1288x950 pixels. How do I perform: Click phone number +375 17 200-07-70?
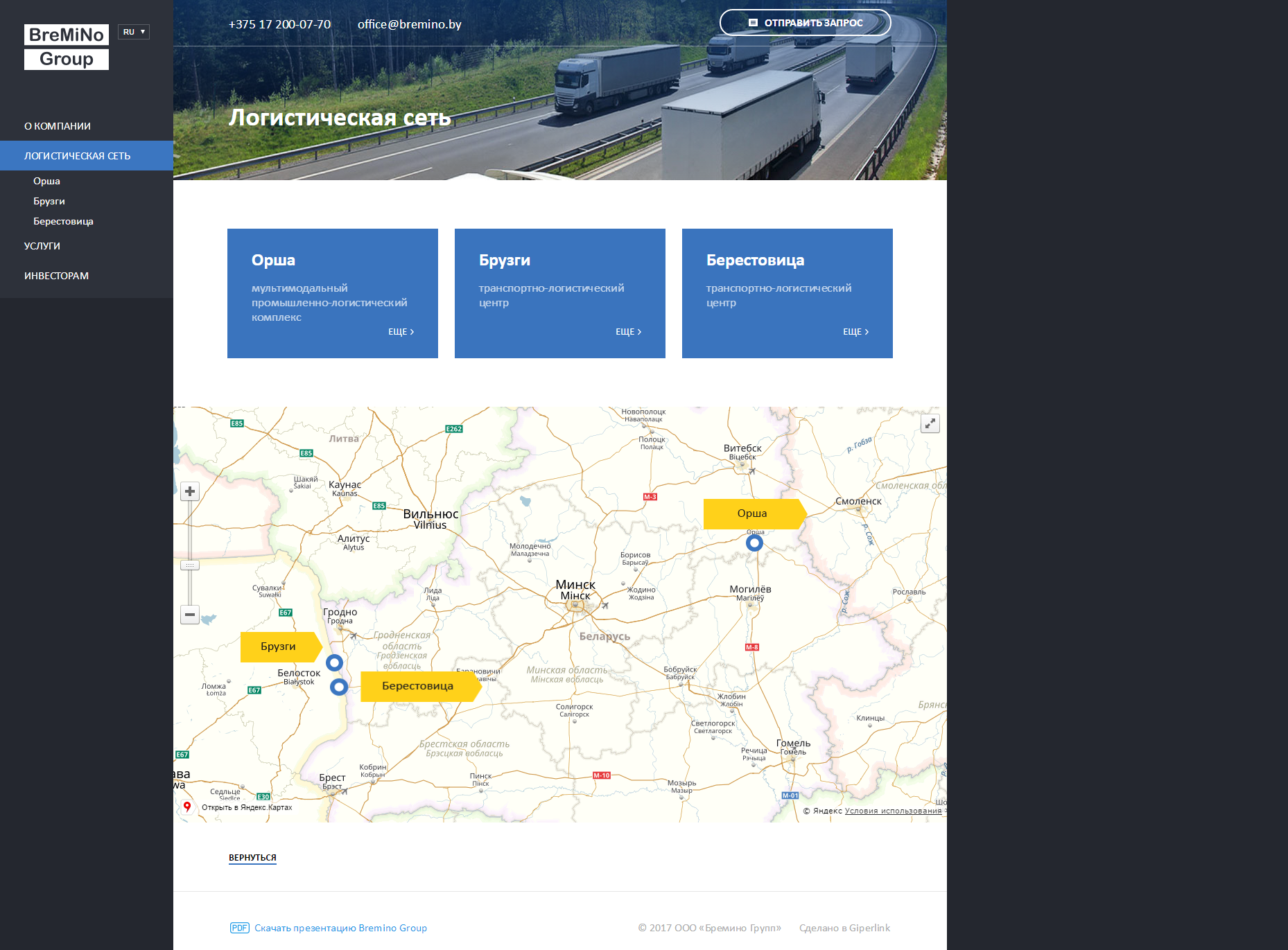pos(279,24)
